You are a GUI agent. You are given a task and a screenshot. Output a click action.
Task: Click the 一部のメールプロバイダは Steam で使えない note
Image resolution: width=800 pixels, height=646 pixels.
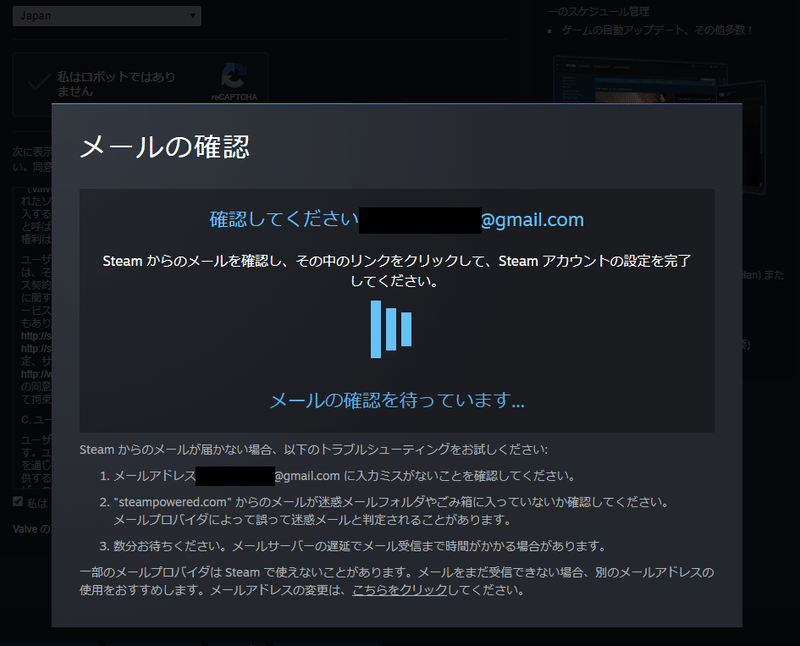pyautogui.click(x=397, y=581)
